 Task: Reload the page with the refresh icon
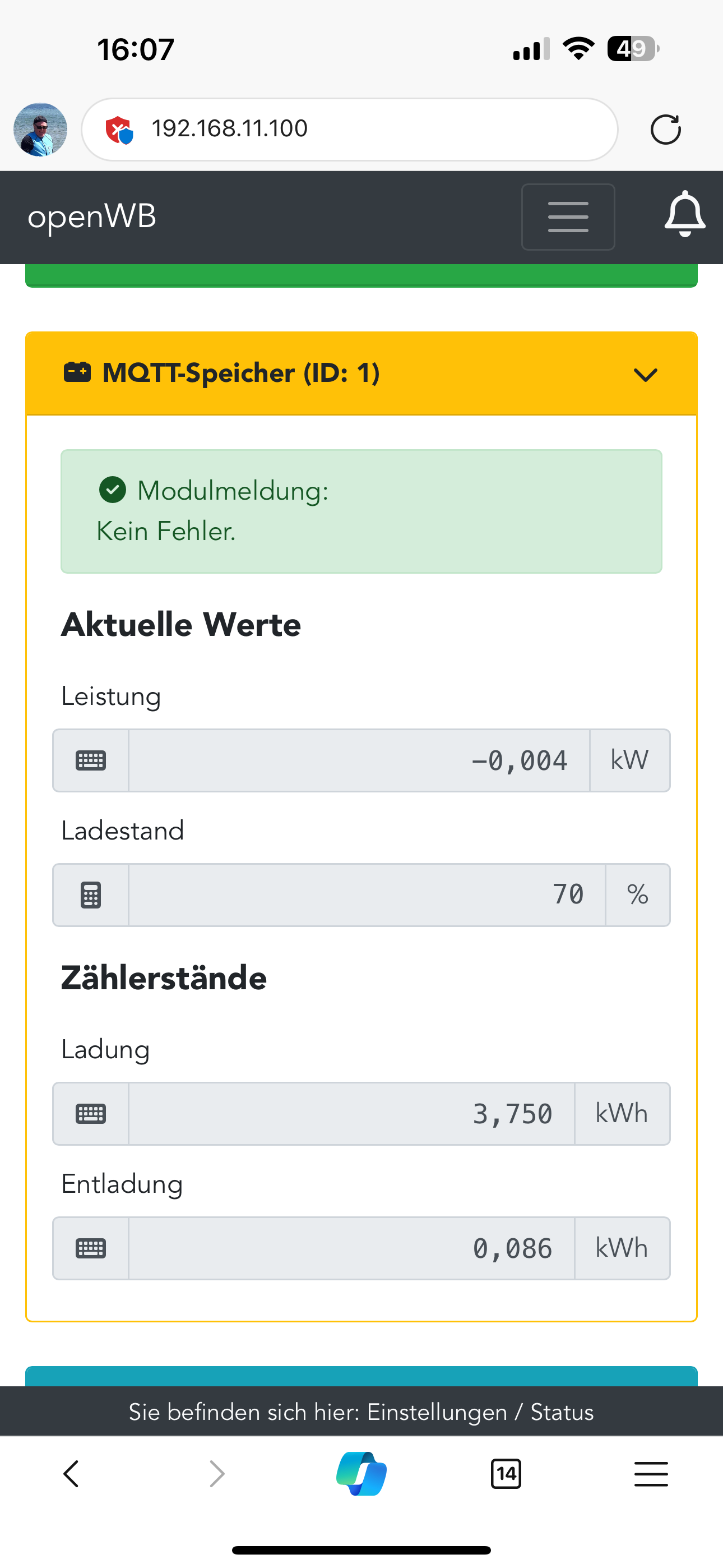(665, 130)
